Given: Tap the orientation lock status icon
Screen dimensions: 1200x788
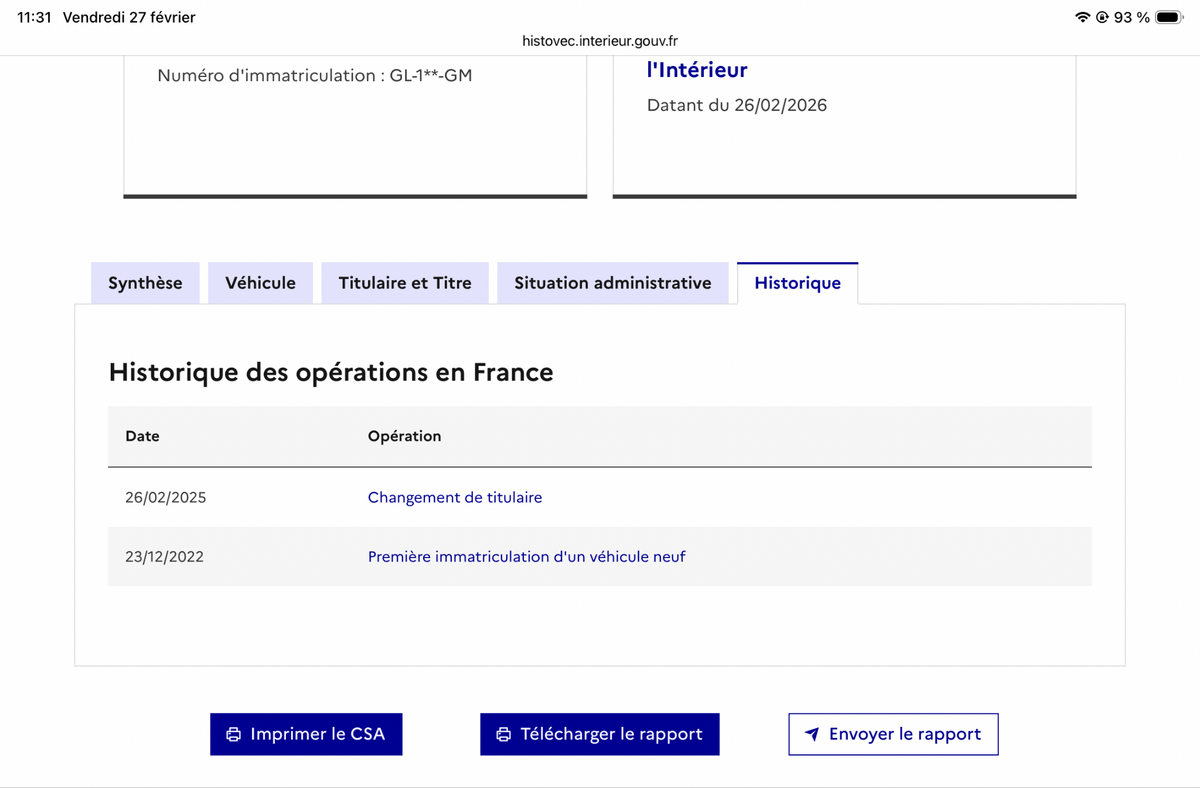Looking at the screenshot, I should (x=1102, y=17).
